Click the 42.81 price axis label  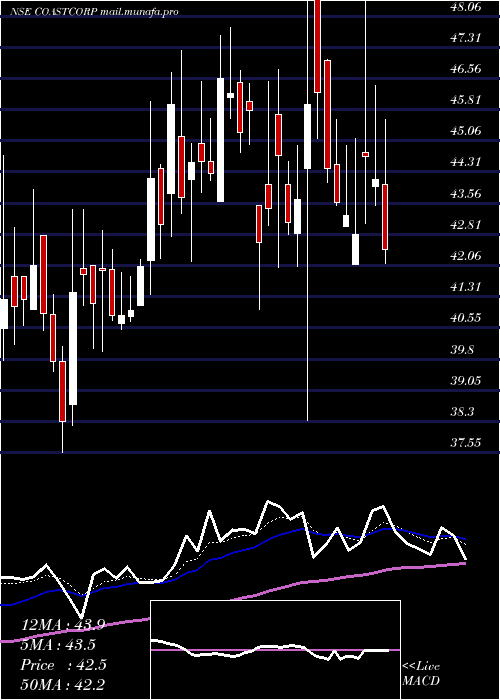466,225
